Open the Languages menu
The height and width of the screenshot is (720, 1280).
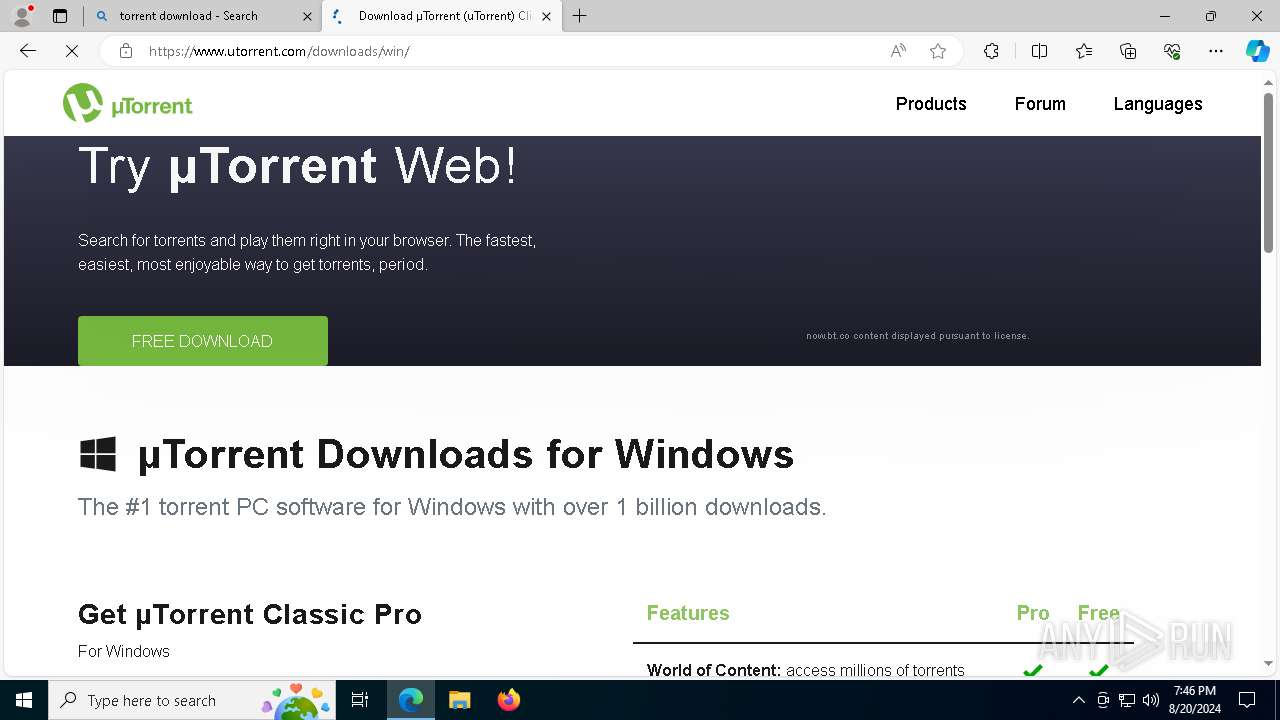click(1158, 104)
